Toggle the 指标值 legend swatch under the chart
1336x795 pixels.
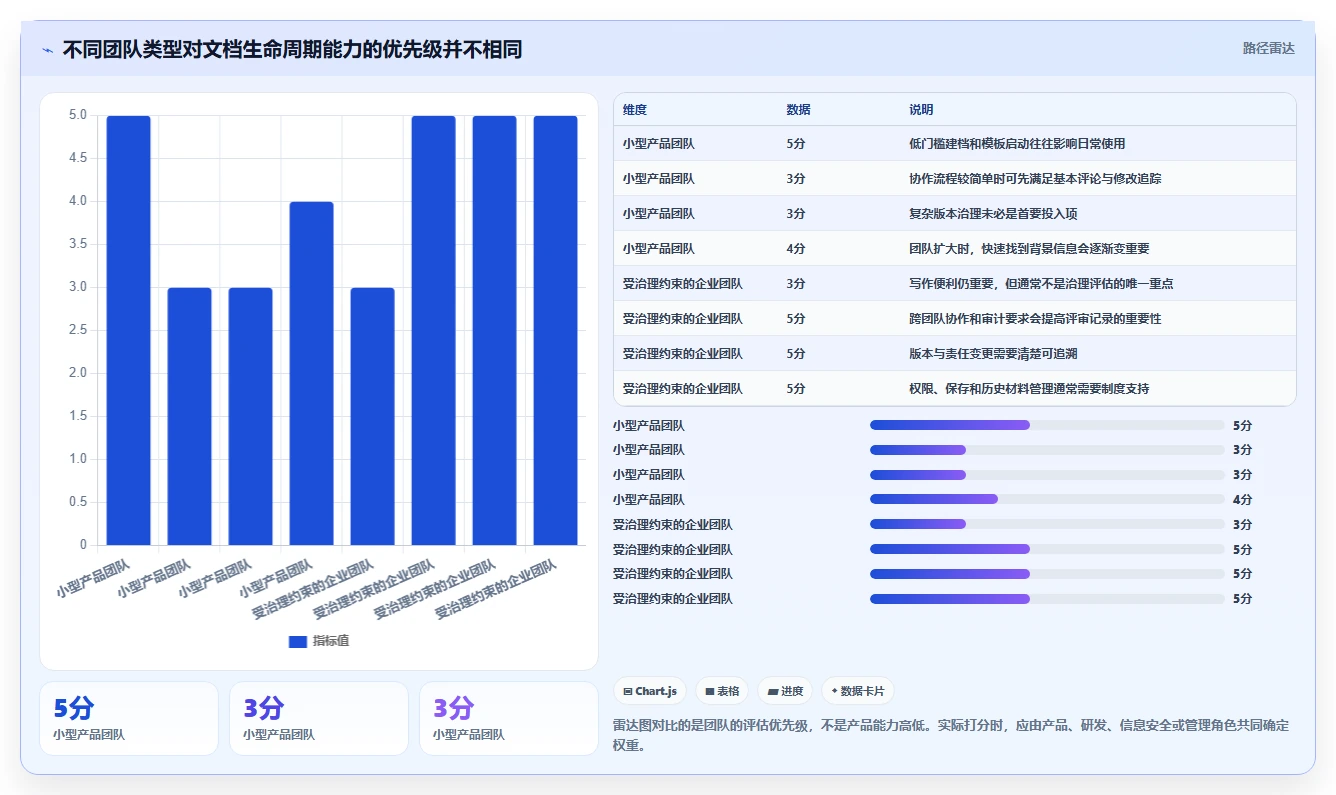pyautogui.click(x=298, y=641)
